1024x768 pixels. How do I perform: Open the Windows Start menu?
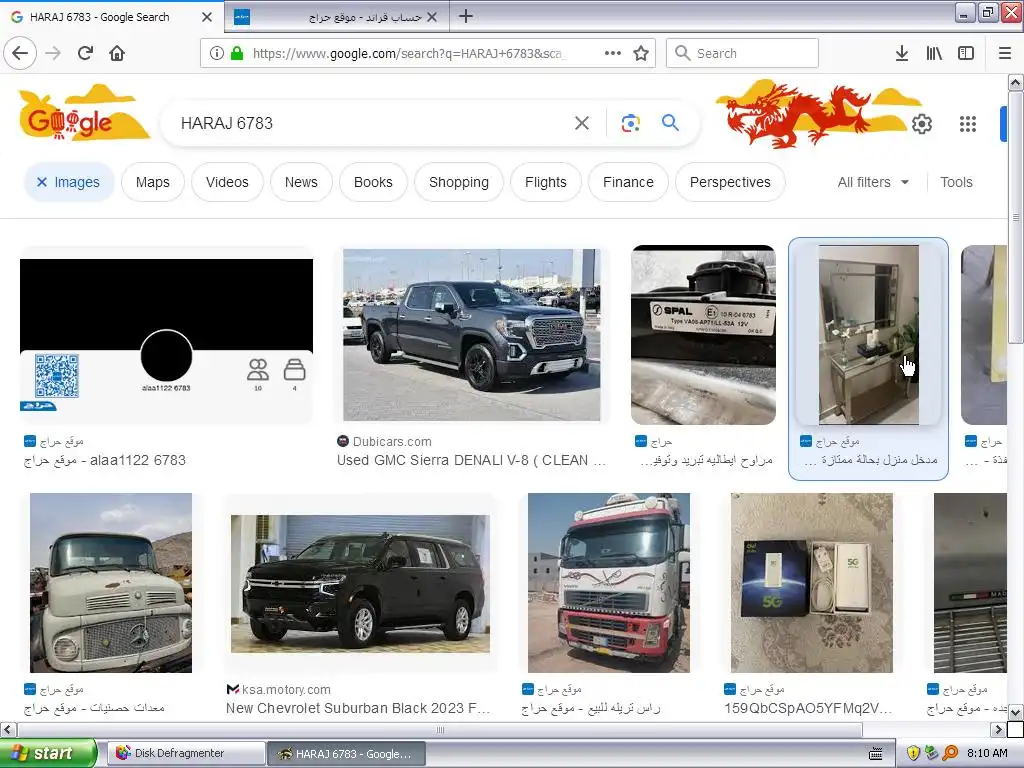pyautogui.click(x=48, y=753)
